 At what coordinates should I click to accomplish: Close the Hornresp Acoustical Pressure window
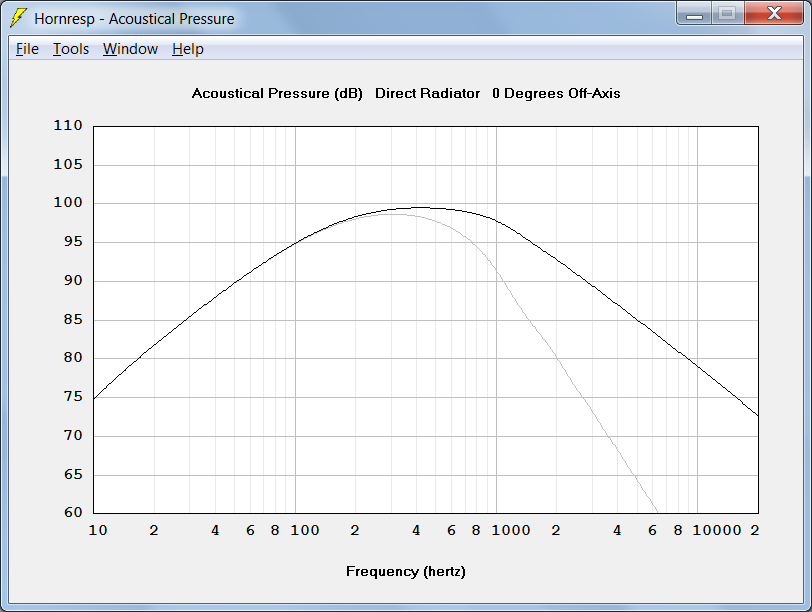(774, 13)
